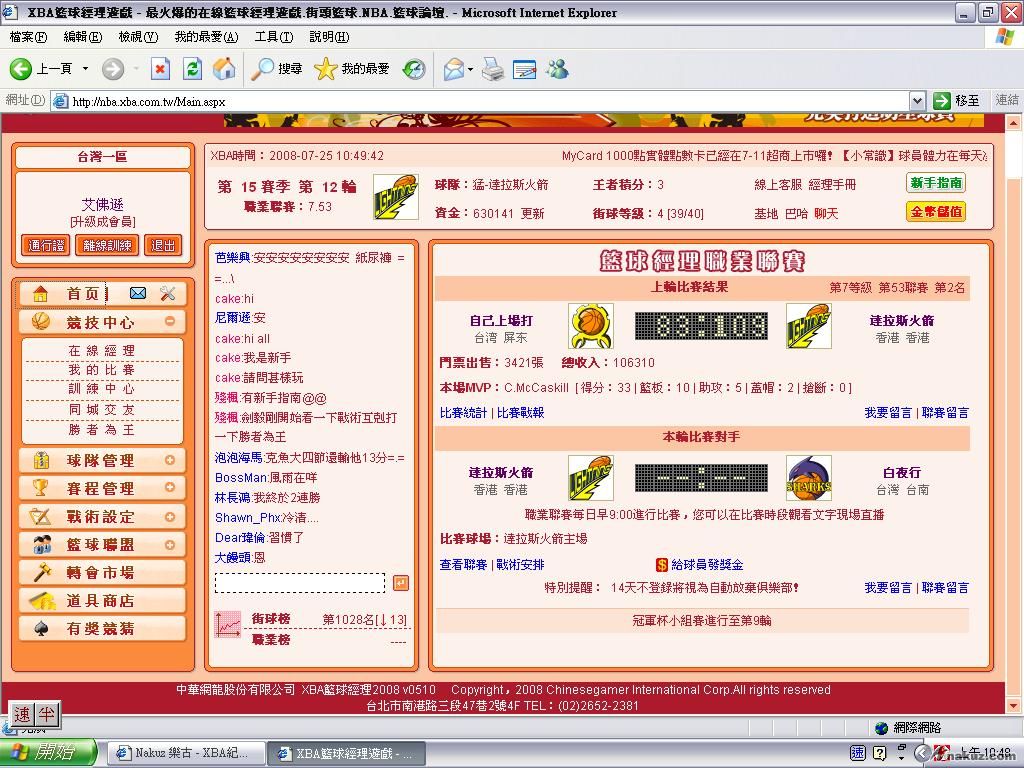
Task: Click the Edit page toolbar icon
Action: (524, 69)
